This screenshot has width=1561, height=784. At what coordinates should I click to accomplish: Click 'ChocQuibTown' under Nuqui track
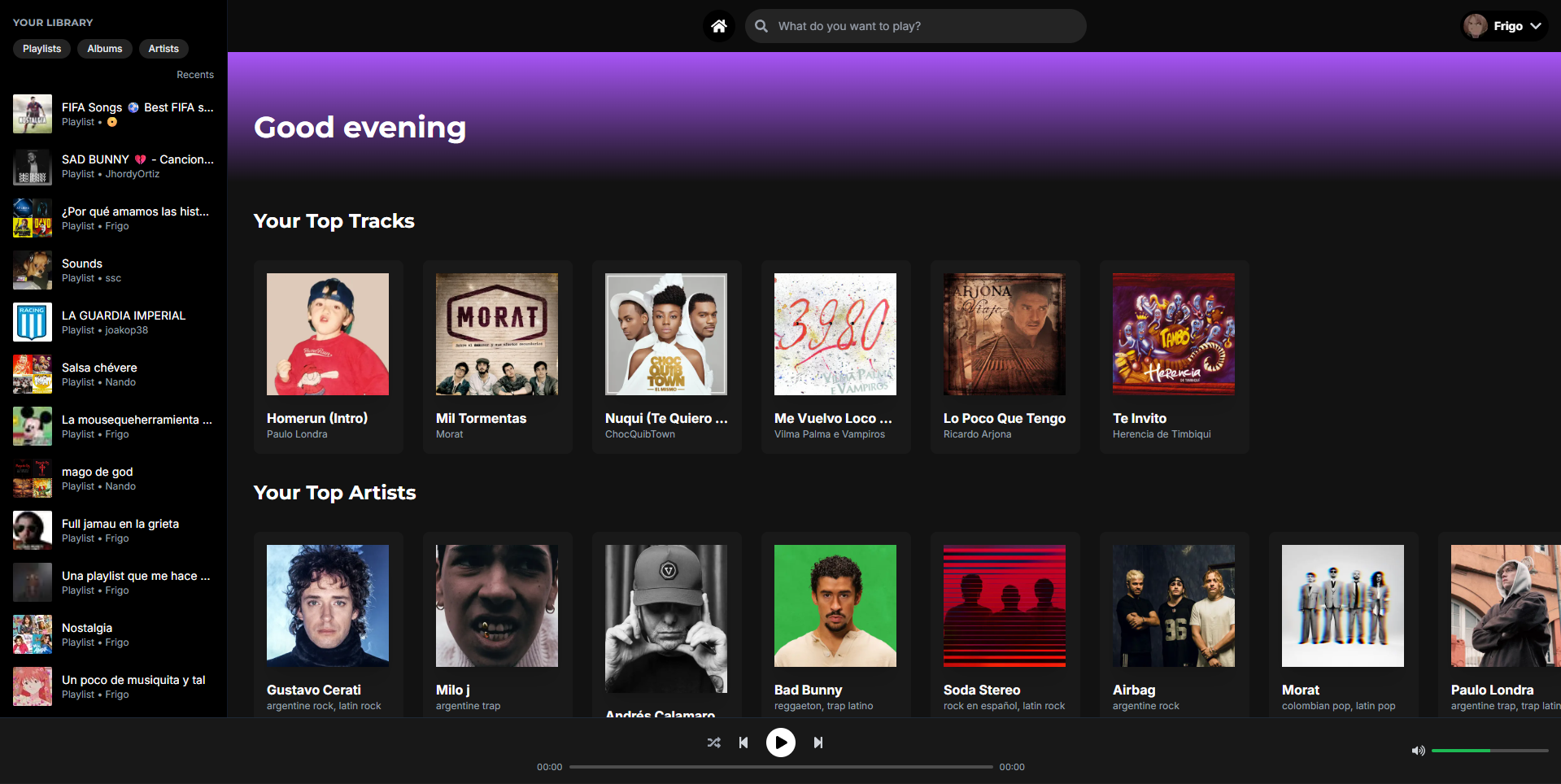click(640, 434)
